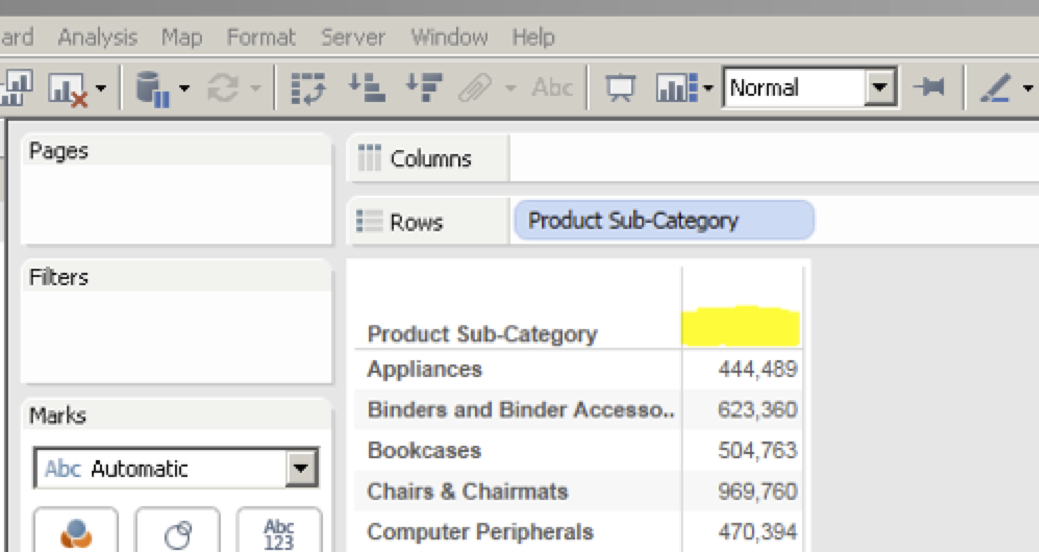Select the Chairs & Chairmats row label
This screenshot has width=1039, height=552.
[x=468, y=492]
